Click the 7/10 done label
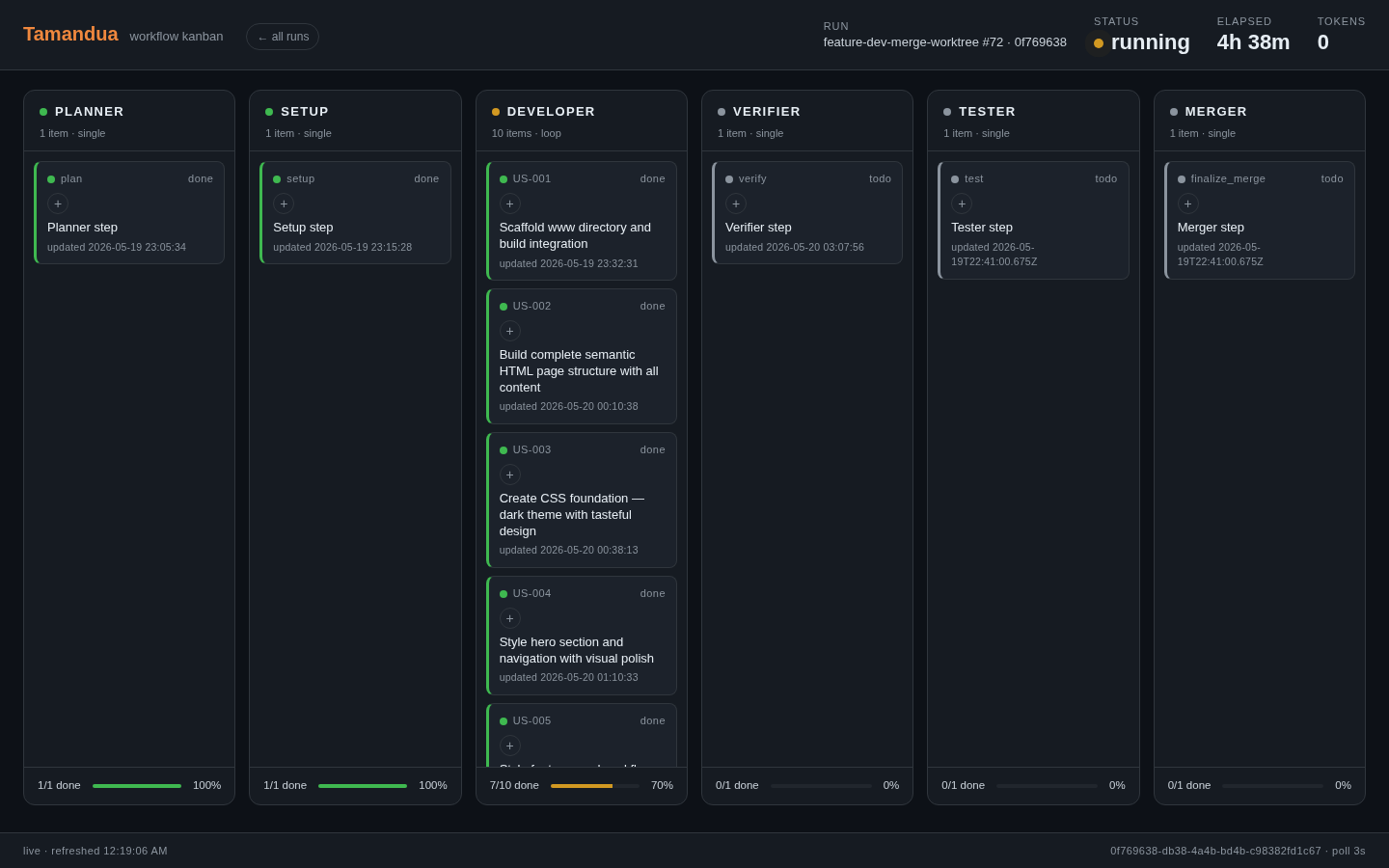Screen dimensions: 1389x868 click(x=514, y=785)
